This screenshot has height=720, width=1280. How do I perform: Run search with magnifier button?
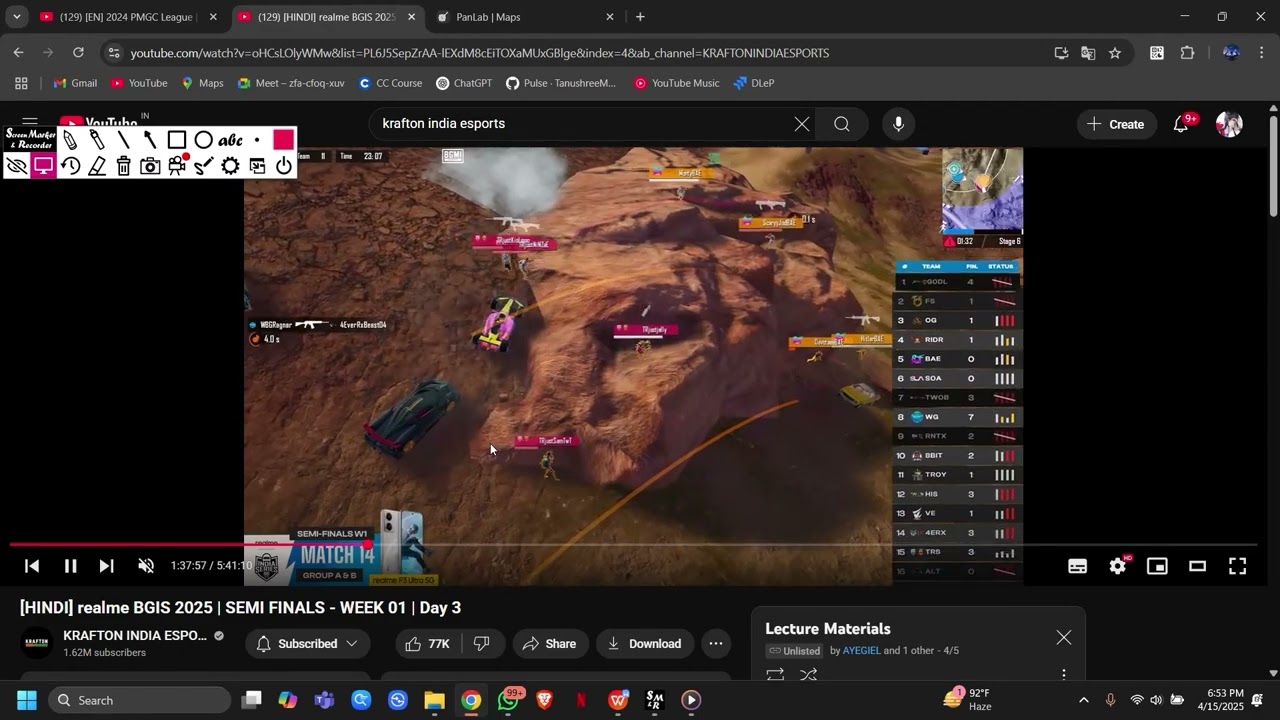pos(842,124)
